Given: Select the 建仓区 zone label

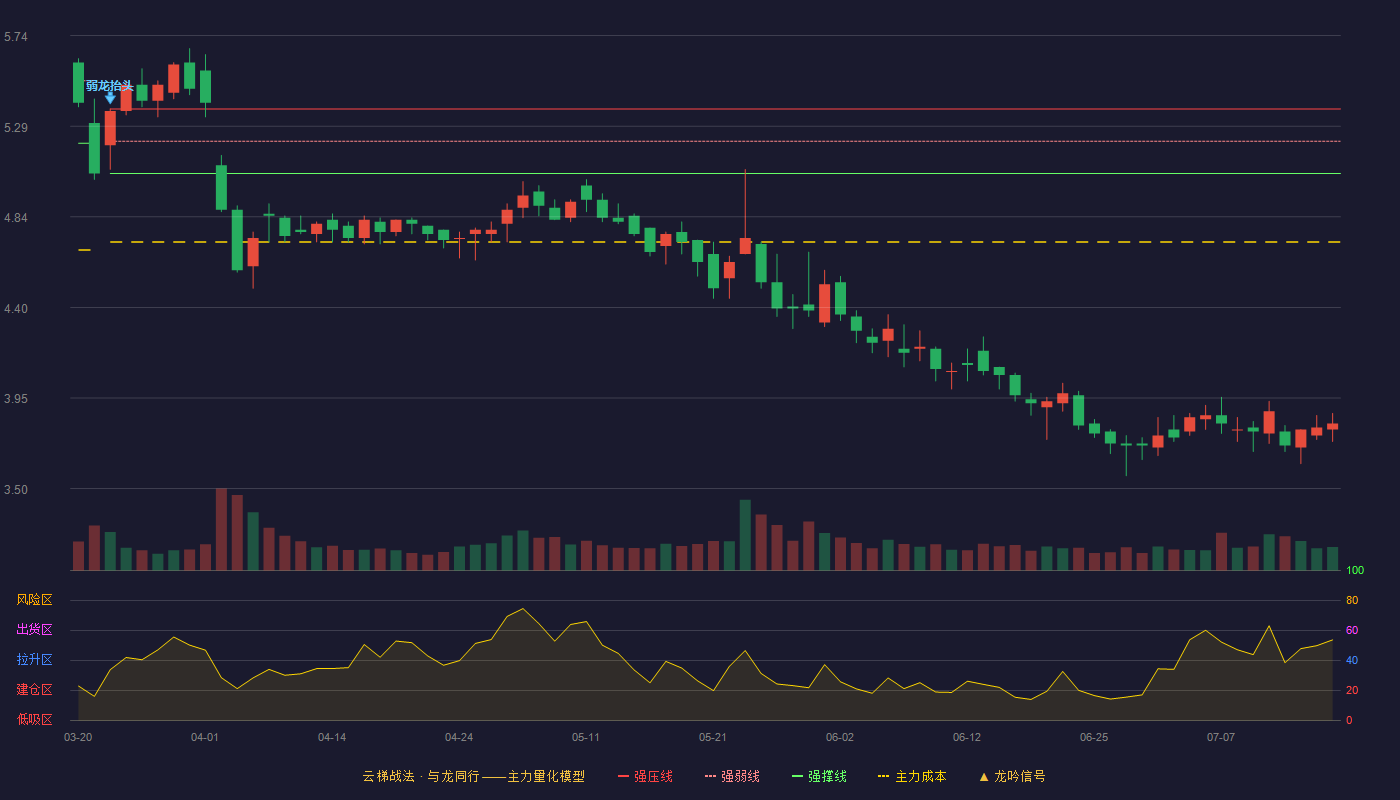Looking at the screenshot, I should (x=34, y=690).
